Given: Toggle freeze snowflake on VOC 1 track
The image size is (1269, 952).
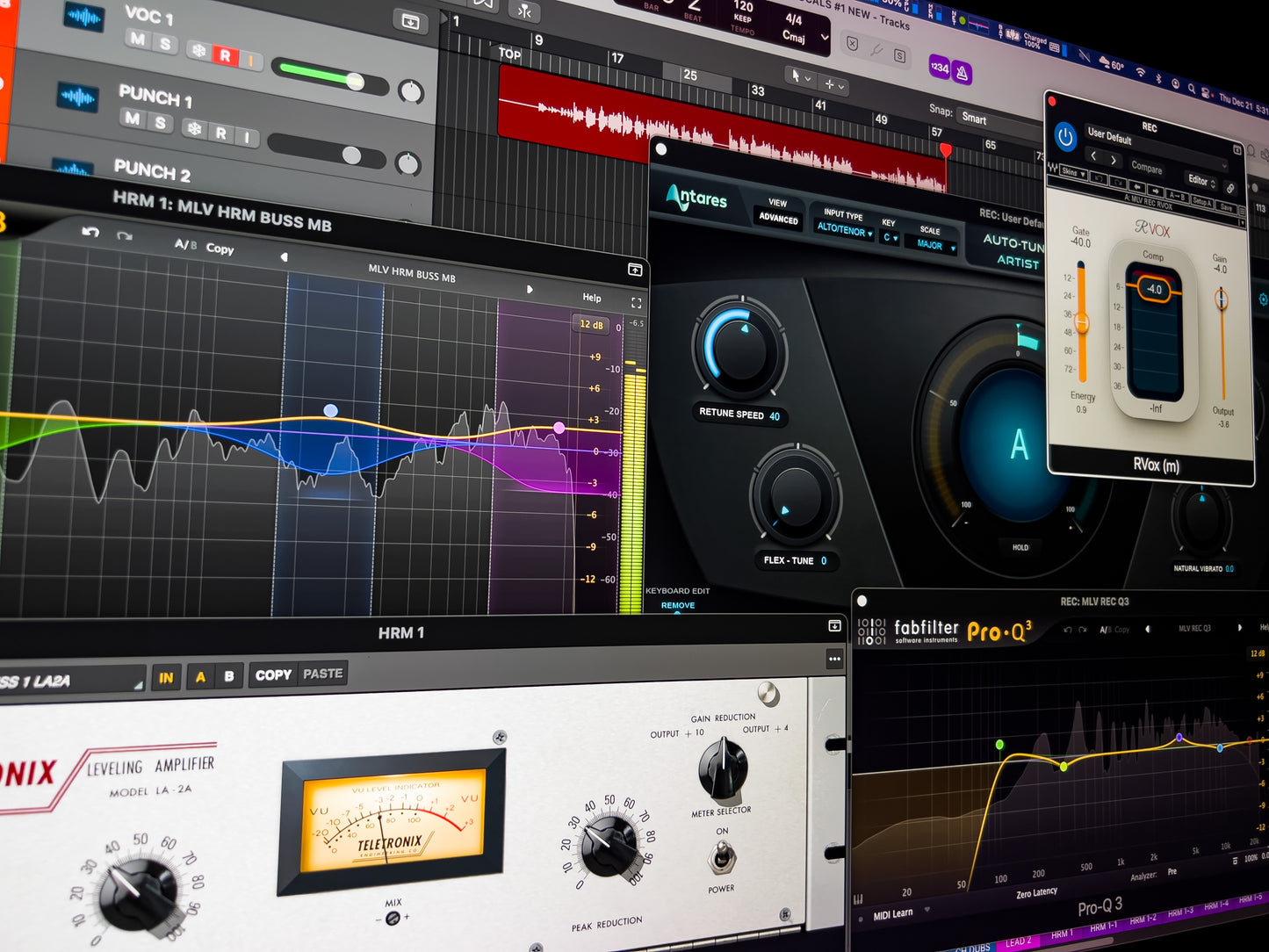Looking at the screenshot, I should click(x=198, y=50).
